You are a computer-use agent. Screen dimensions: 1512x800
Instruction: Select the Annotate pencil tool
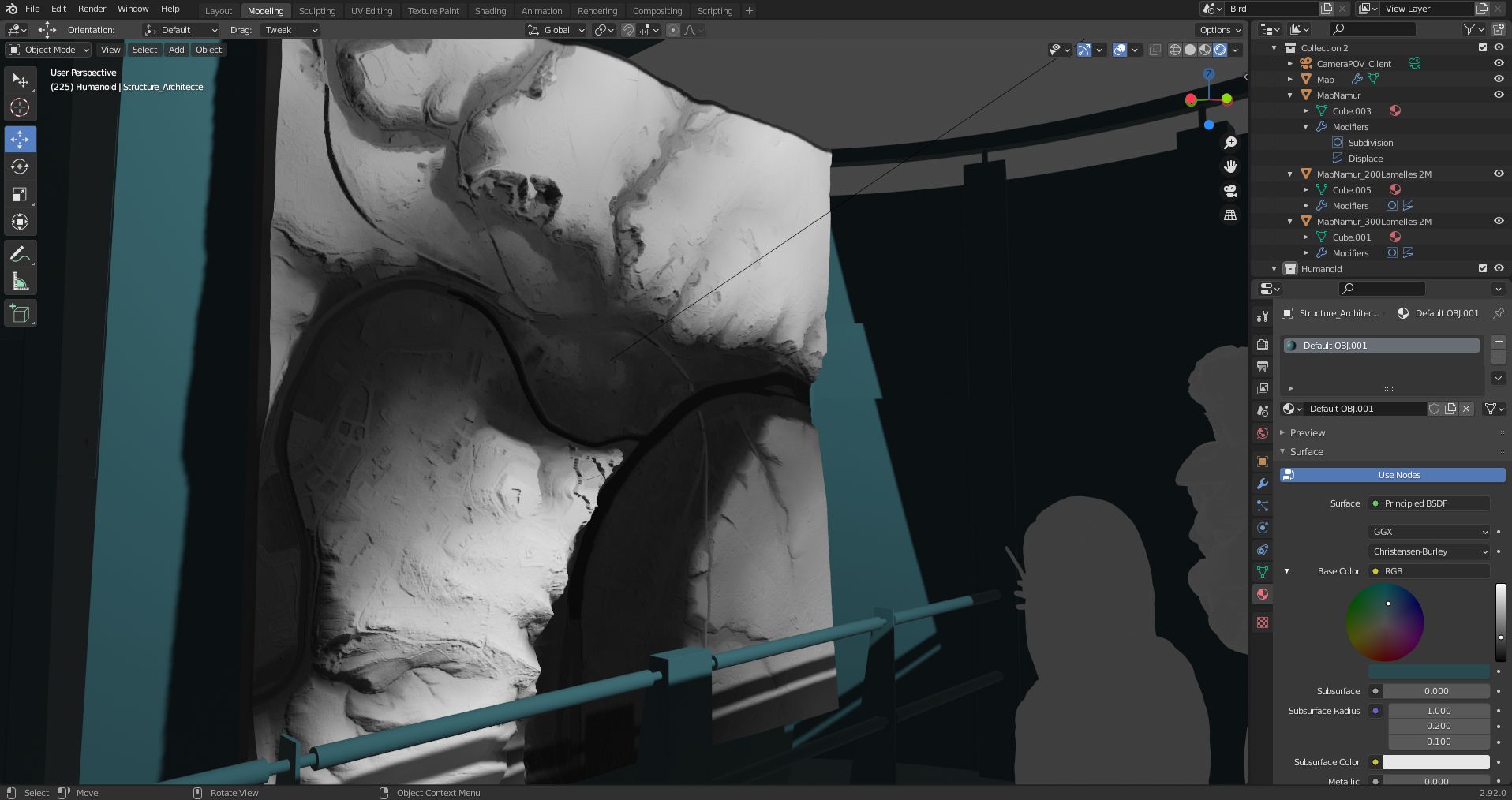(20, 254)
